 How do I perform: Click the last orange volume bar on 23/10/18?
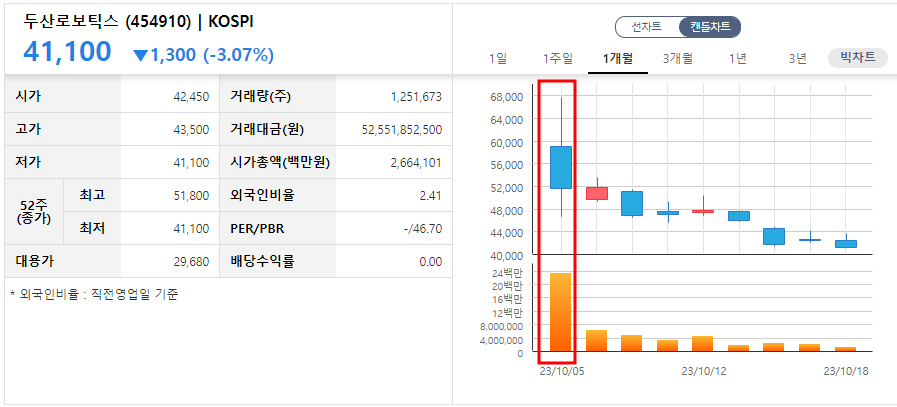tap(846, 349)
